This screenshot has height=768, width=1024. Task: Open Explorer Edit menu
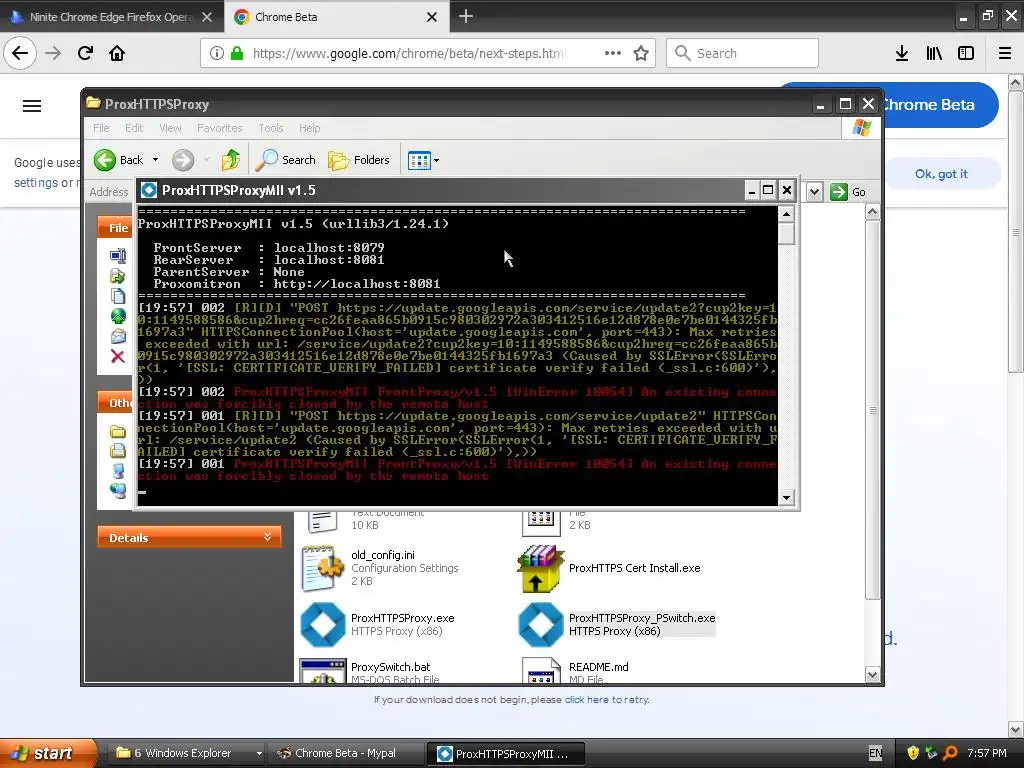pyautogui.click(x=134, y=128)
